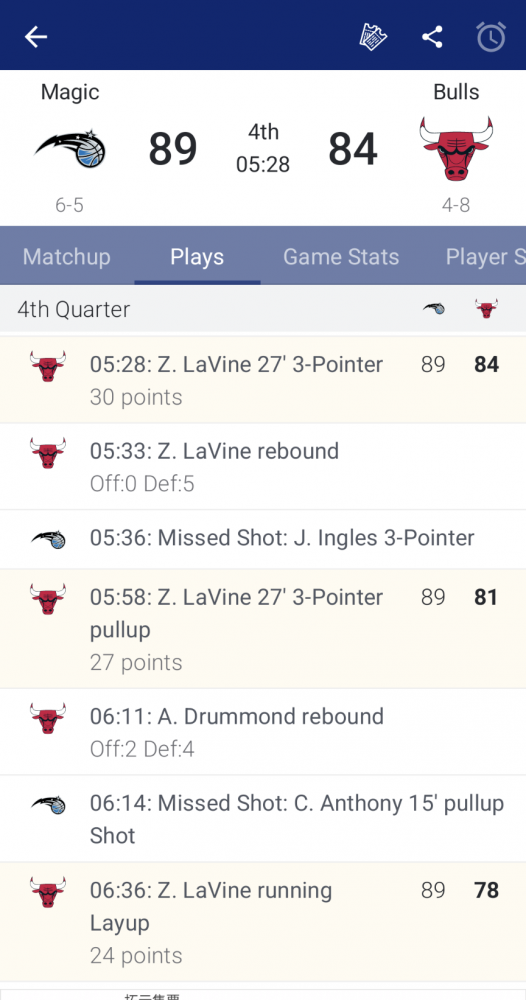This screenshot has width=526, height=1000.
Task: Collapse the 4th Quarter section header
Action: tap(263, 309)
